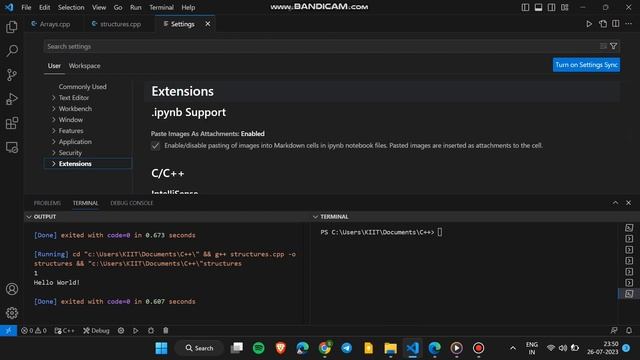Open Remote Explorer view
The height and width of the screenshot is (360, 640).
(x=11, y=147)
